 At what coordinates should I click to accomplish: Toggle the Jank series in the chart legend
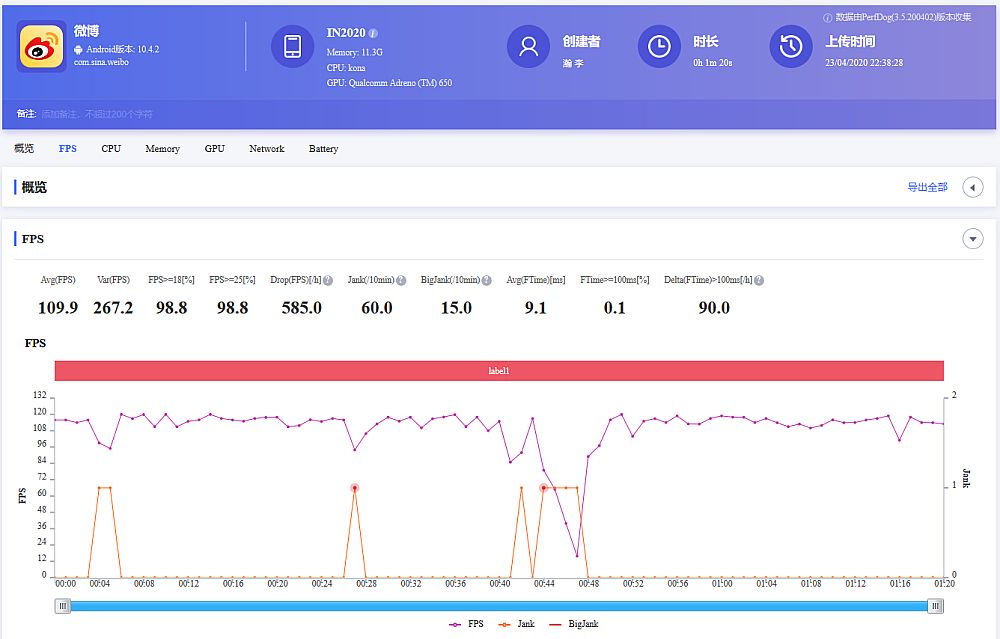pos(523,623)
